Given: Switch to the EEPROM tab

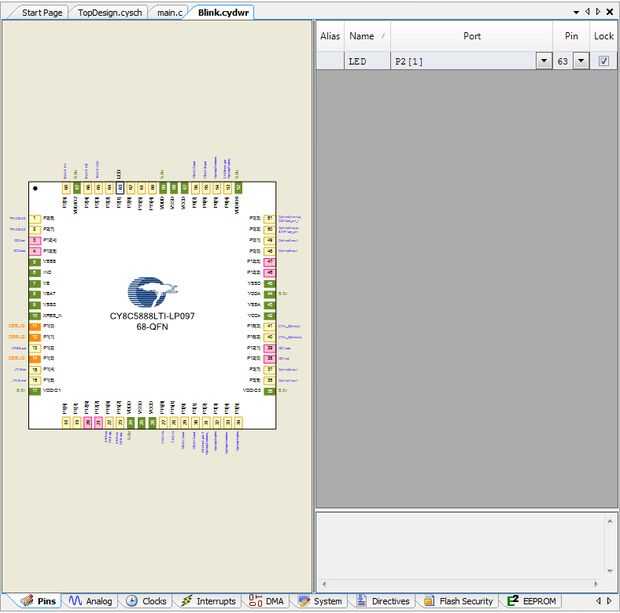Looking at the screenshot, I should point(532,601).
